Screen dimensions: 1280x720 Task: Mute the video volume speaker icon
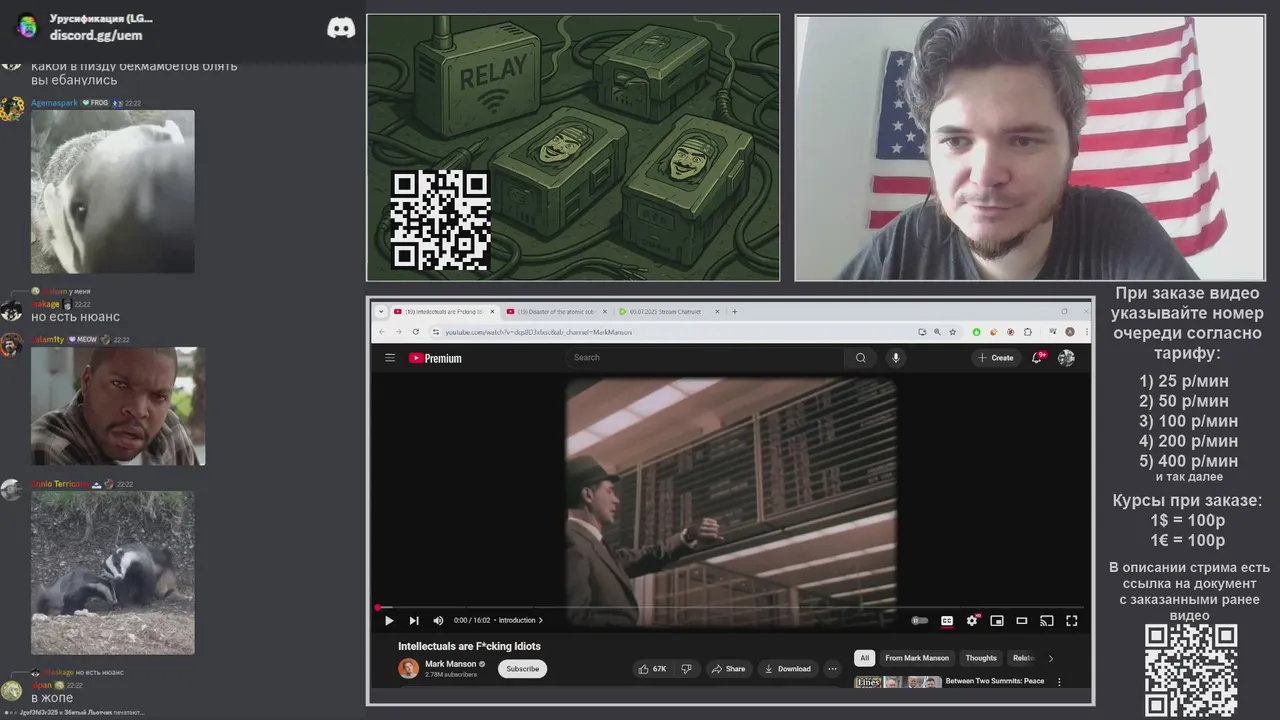pyautogui.click(x=438, y=620)
